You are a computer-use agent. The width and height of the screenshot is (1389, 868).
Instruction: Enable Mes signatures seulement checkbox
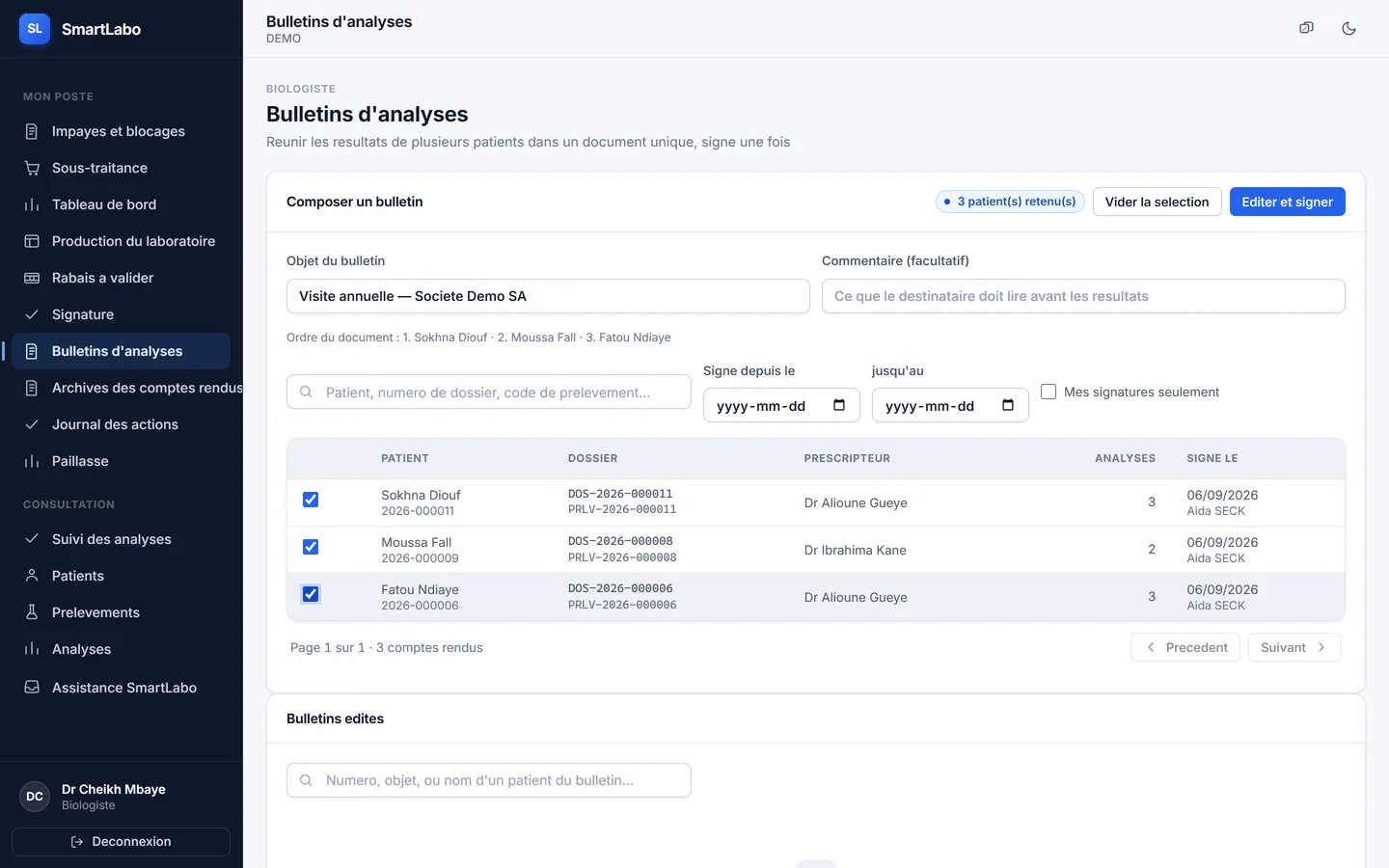pyautogui.click(x=1049, y=392)
